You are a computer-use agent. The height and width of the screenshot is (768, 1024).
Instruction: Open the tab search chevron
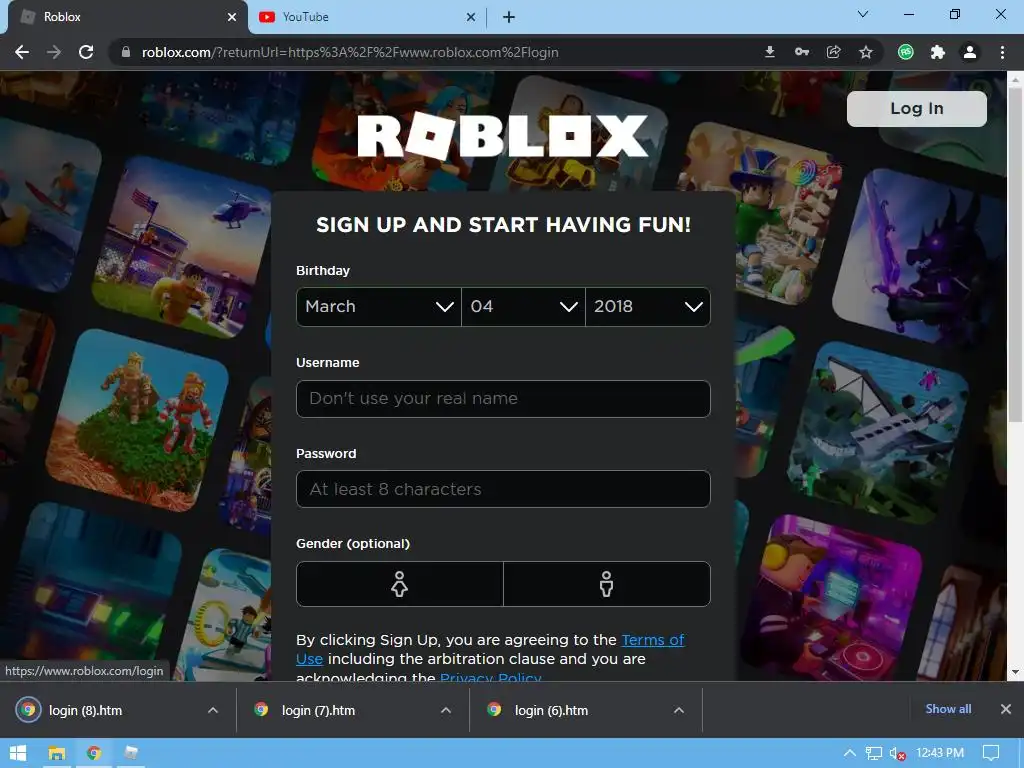[x=863, y=14]
